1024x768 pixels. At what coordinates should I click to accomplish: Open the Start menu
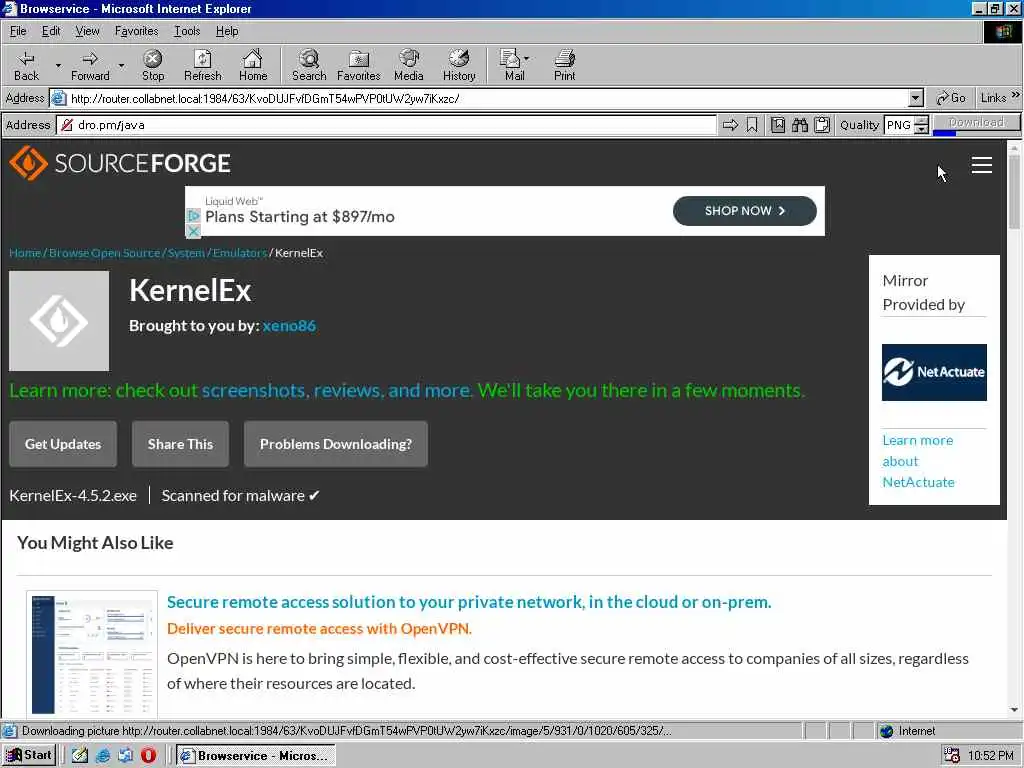coord(29,755)
